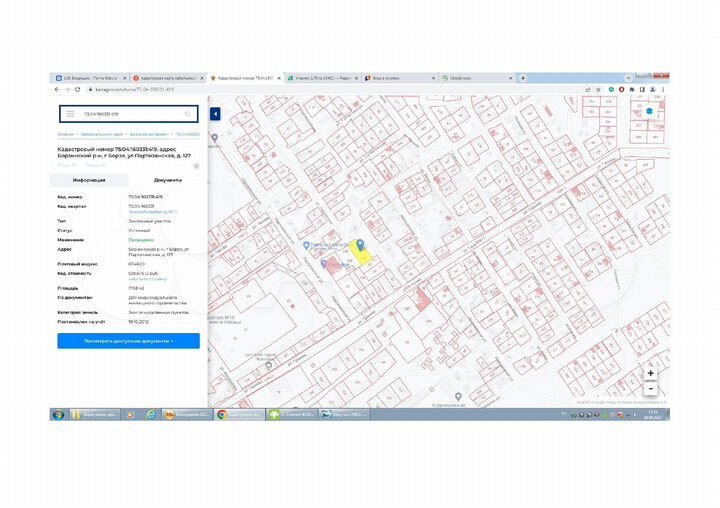Viewport: 720px width, 508px height.
Task: Click the Windows Start button
Action: pyautogui.click(x=57, y=414)
